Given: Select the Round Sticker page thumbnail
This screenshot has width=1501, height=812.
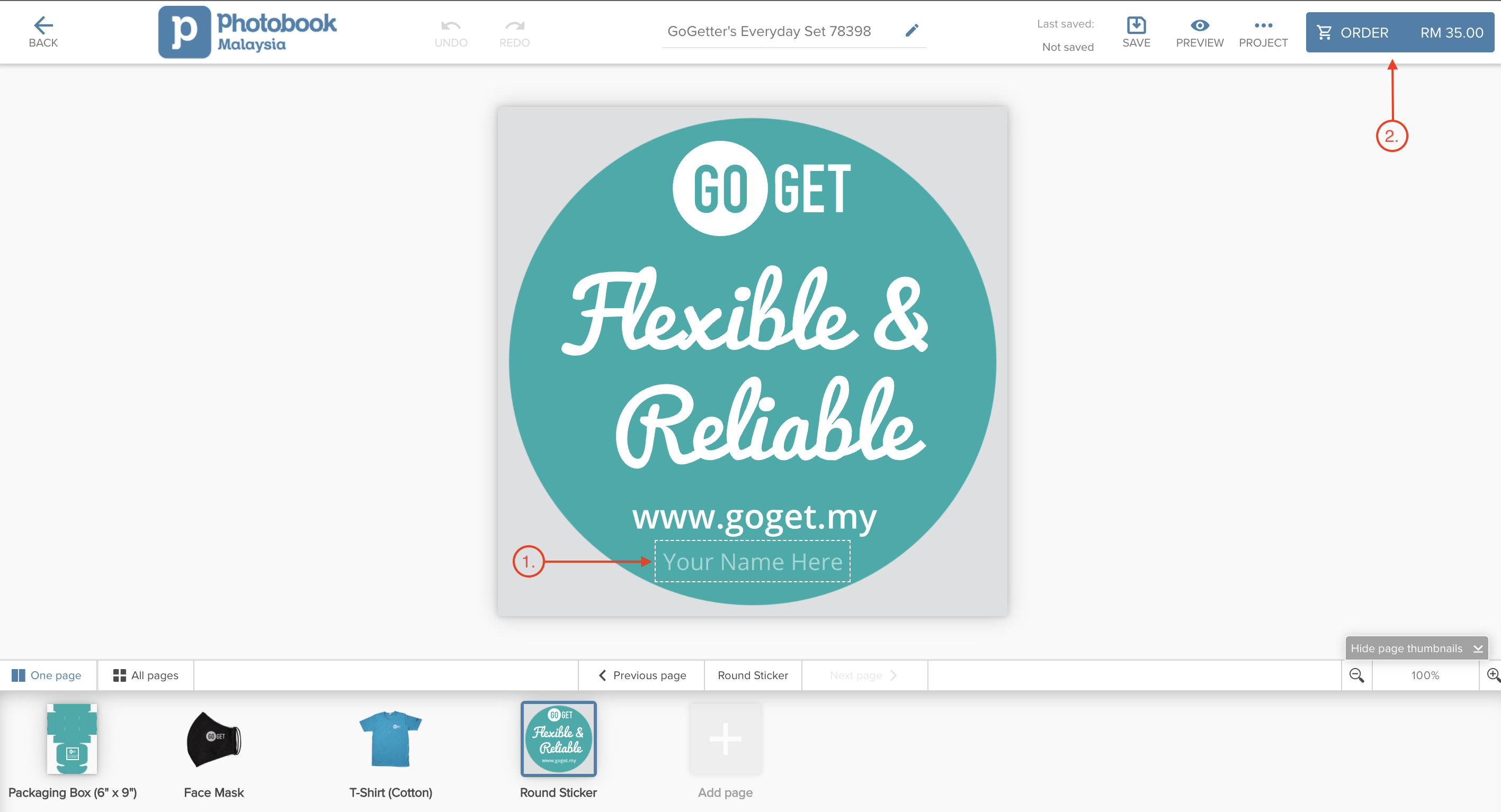Looking at the screenshot, I should click(558, 738).
